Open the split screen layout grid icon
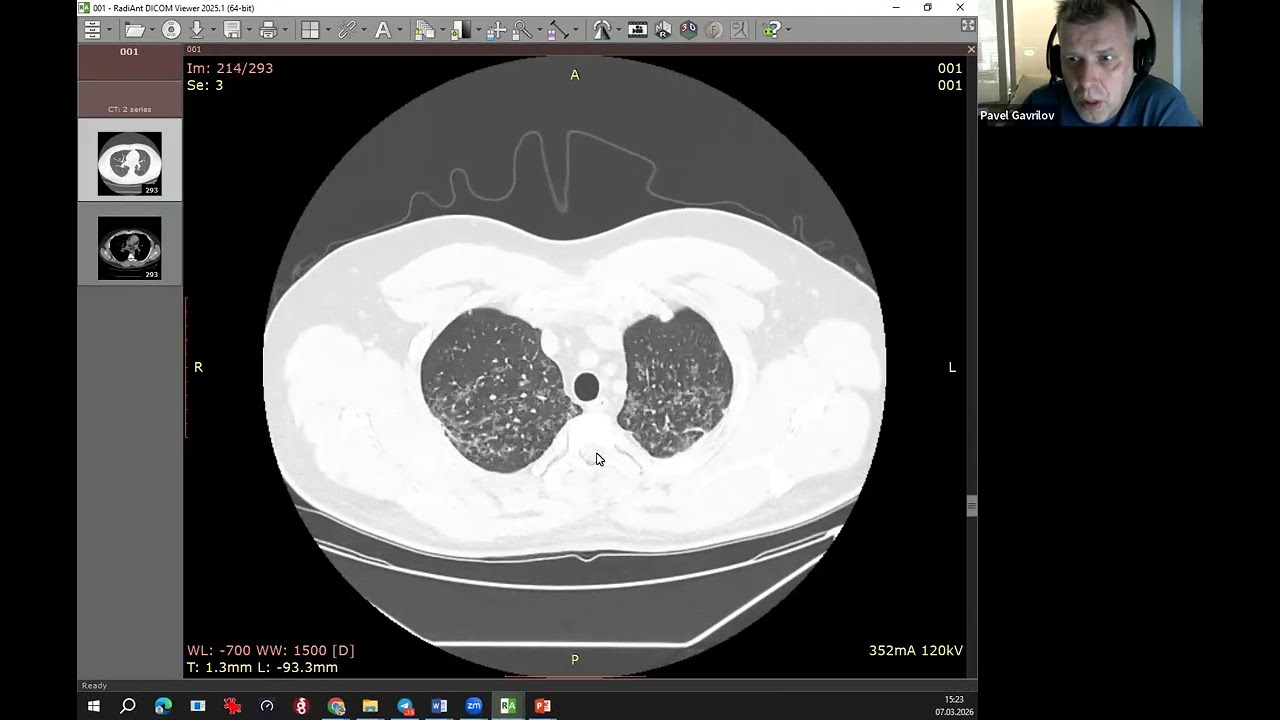This screenshot has height=720, width=1280. [x=310, y=30]
